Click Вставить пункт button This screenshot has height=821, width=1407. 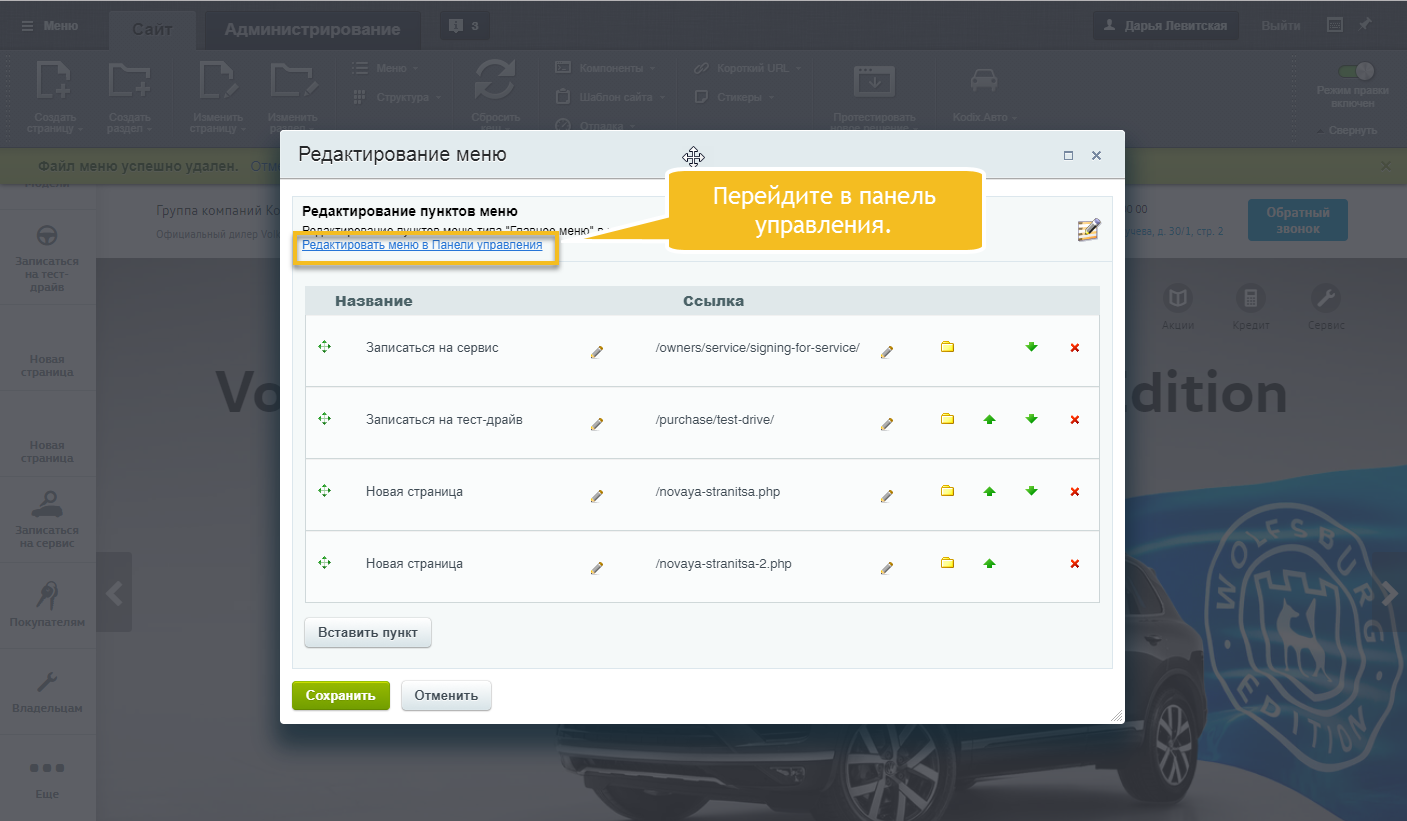(368, 632)
